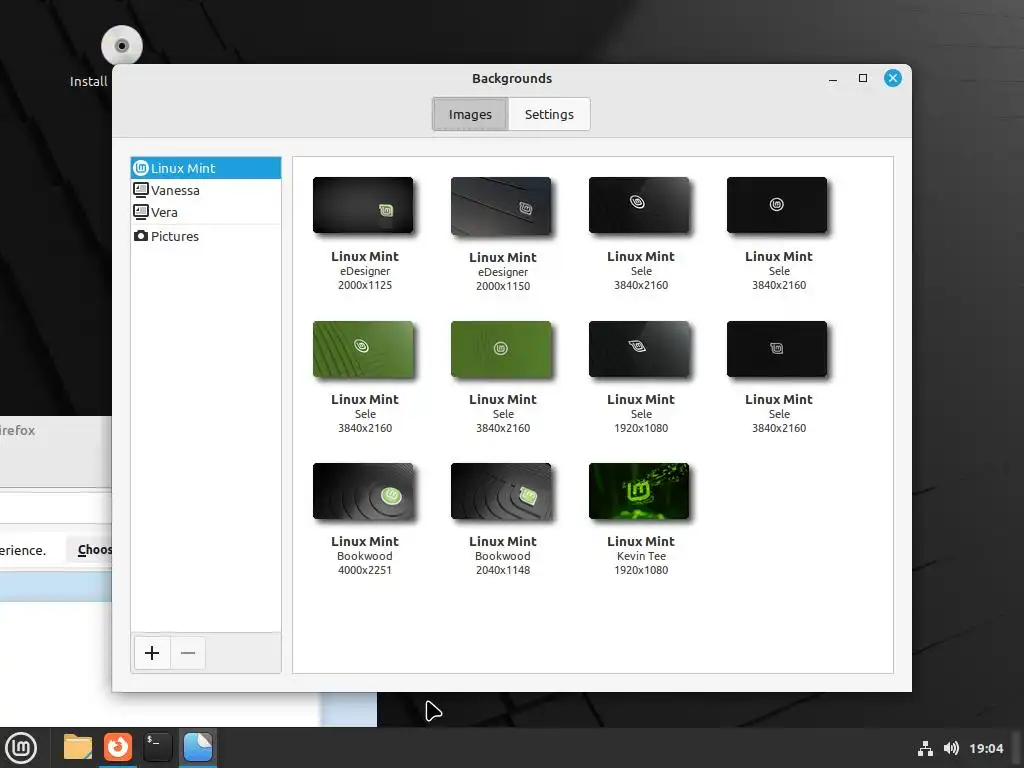
Task: Open the Install disc desktop icon
Action: tap(121, 46)
